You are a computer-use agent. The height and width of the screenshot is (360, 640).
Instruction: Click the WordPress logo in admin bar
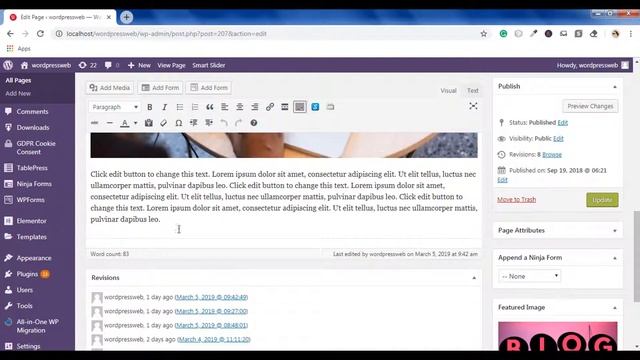8,65
